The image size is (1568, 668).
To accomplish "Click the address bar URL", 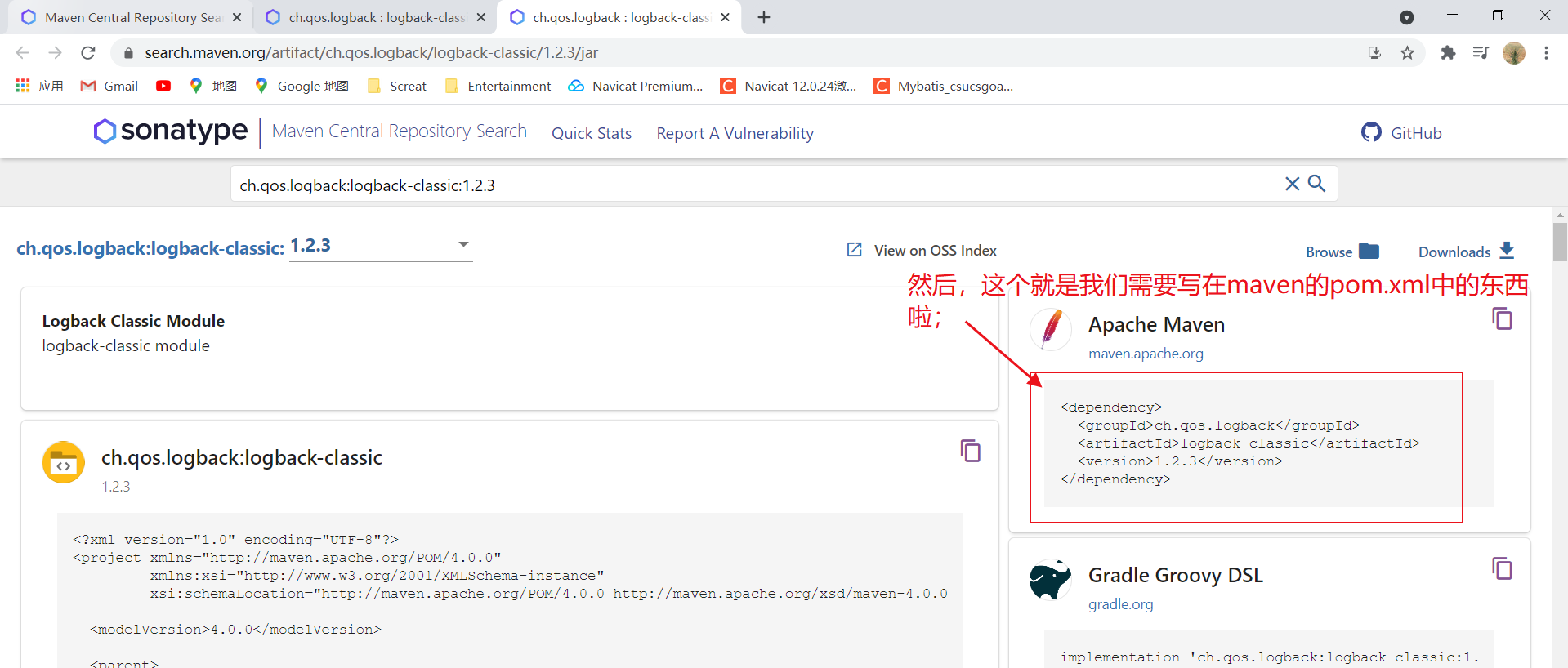I will [x=372, y=53].
